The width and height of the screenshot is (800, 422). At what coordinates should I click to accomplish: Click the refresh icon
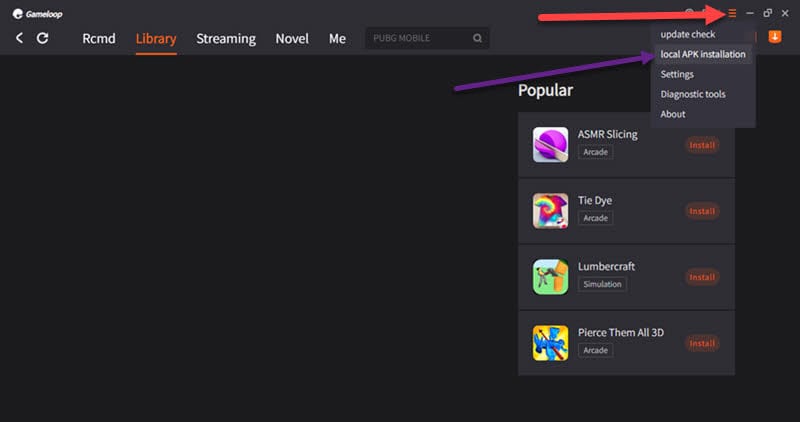pos(42,38)
